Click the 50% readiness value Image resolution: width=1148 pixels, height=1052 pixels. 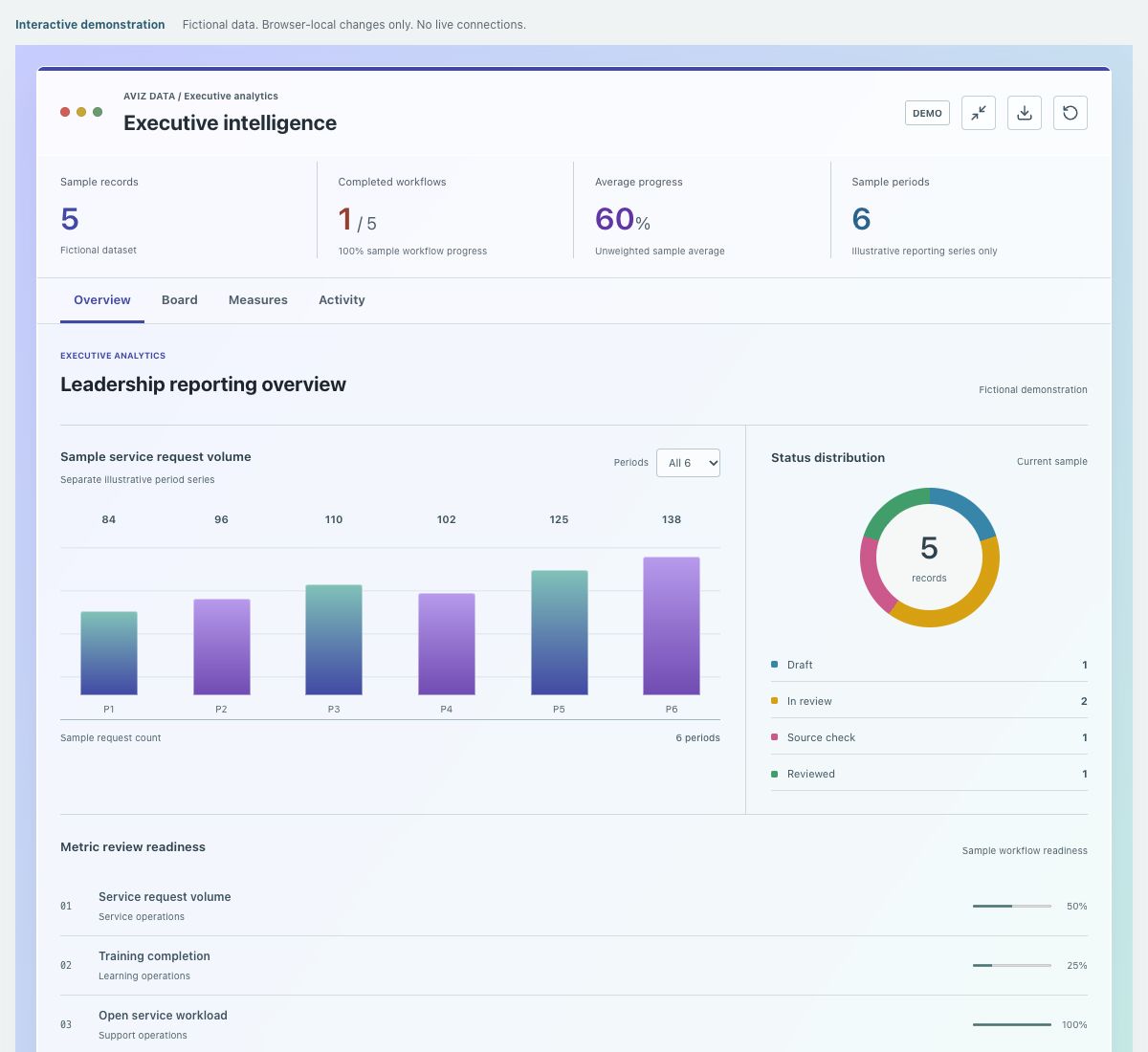1076,906
